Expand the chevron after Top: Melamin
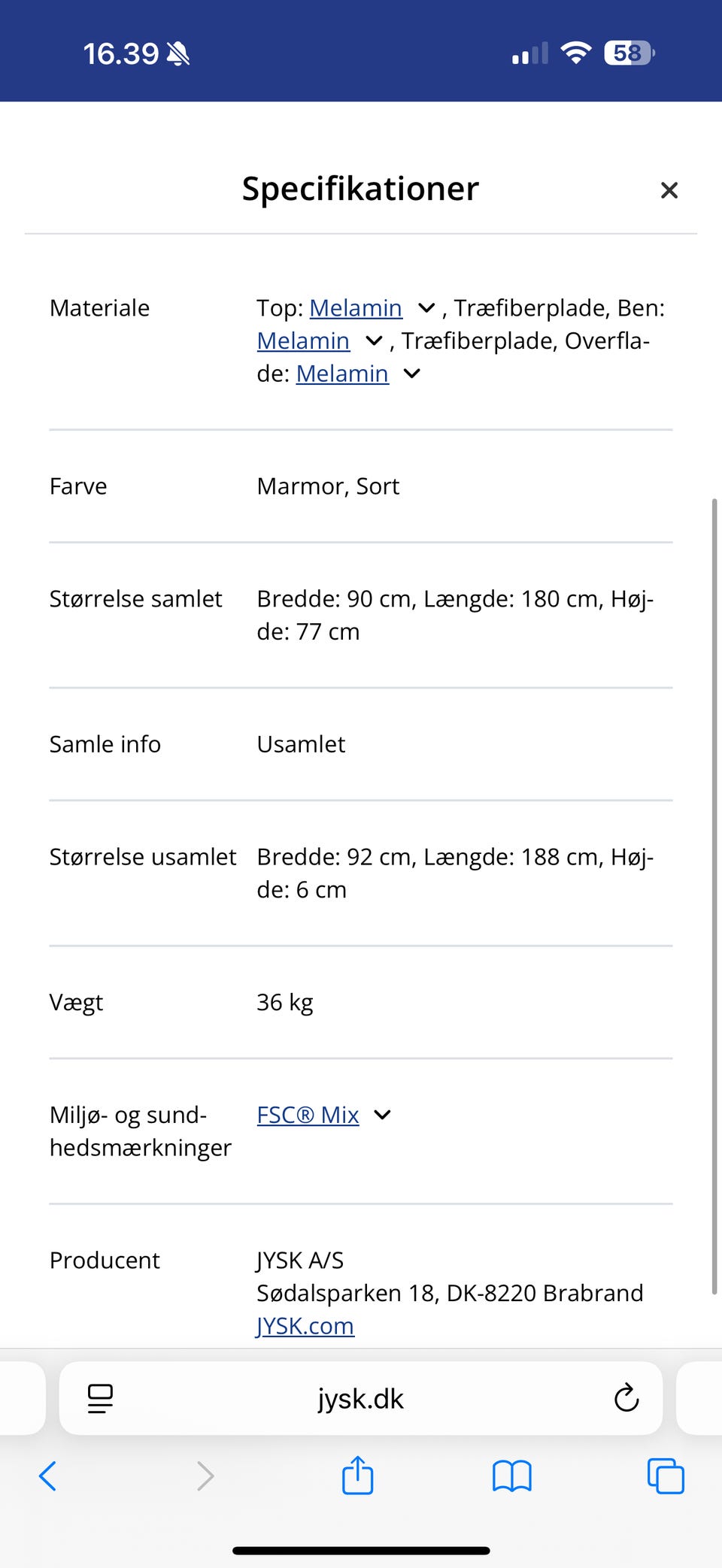The image size is (722, 1568). (x=426, y=308)
